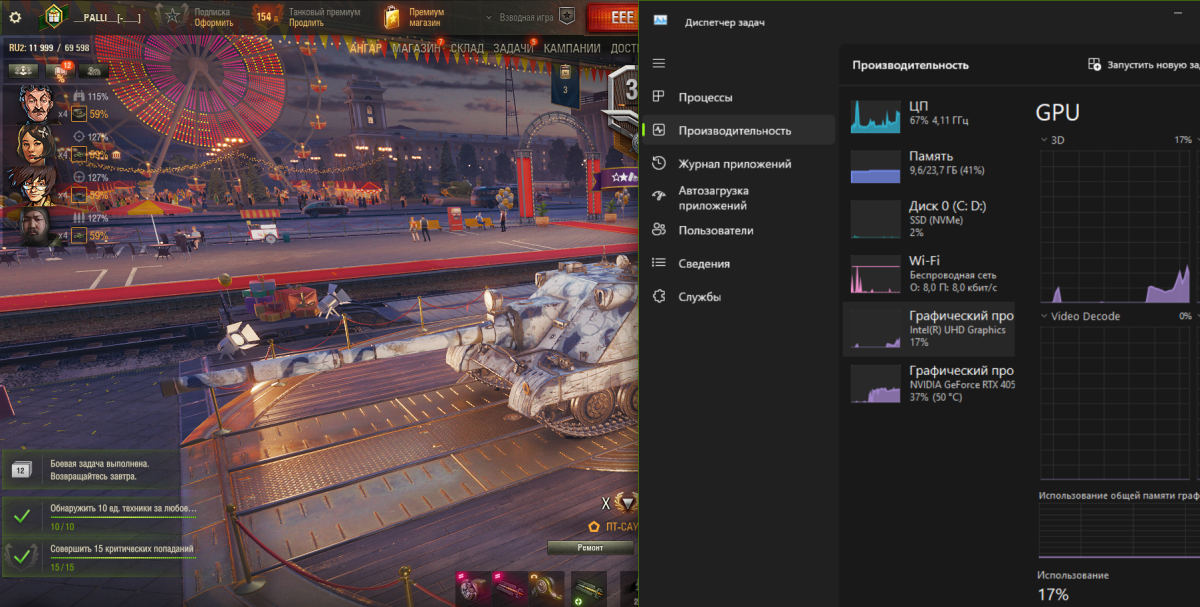Click the 3D GPU usage graph

point(1117,226)
